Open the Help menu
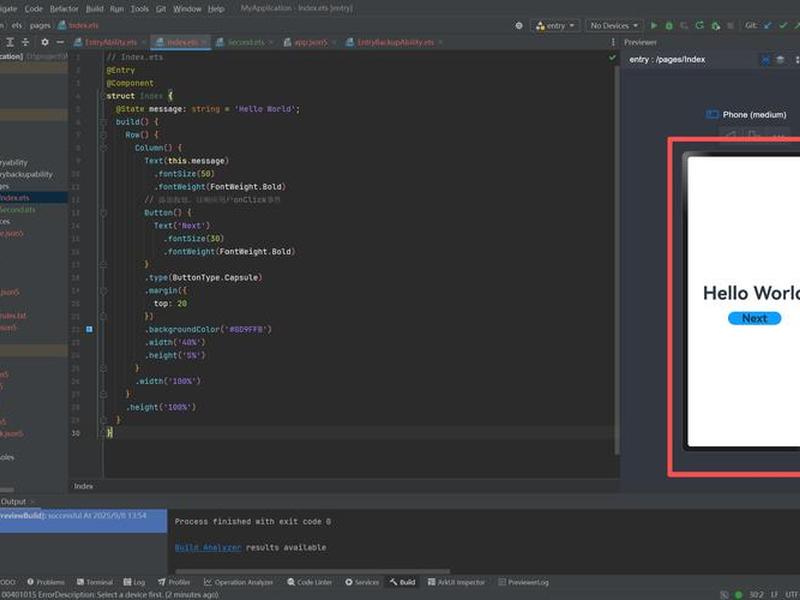 [216, 9]
